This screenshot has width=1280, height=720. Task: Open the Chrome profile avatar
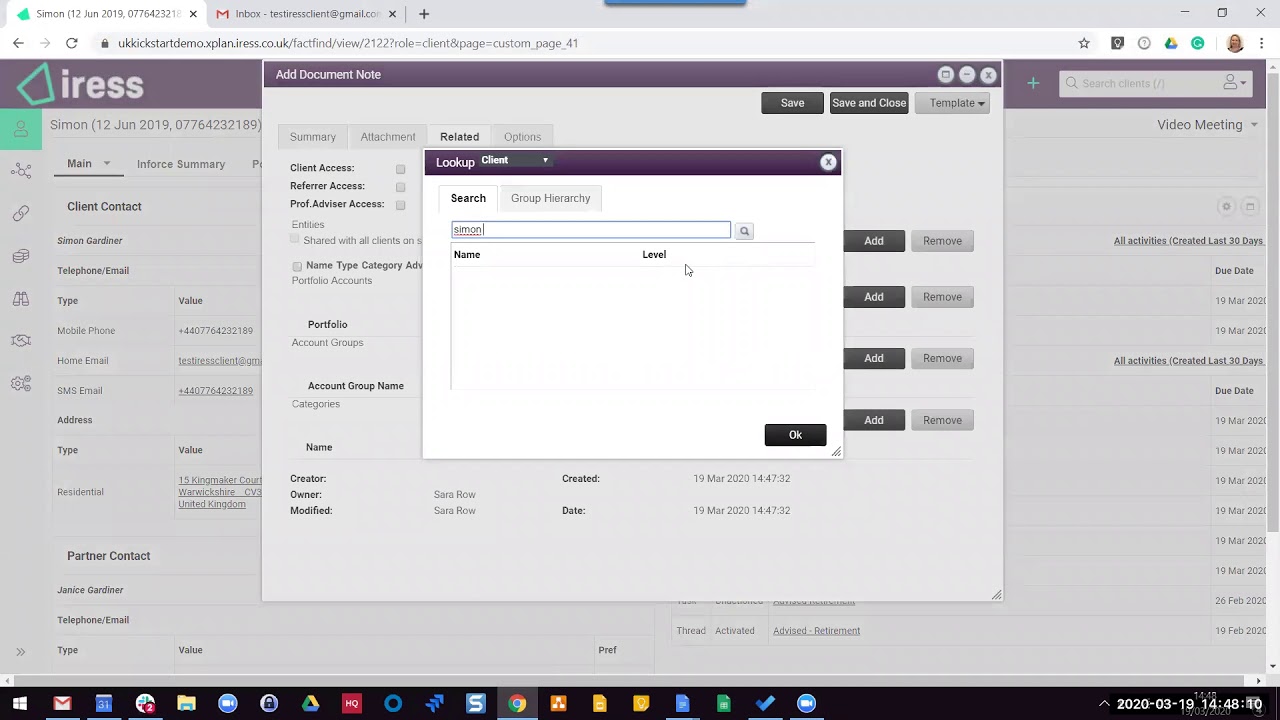tap(1235, 43)
